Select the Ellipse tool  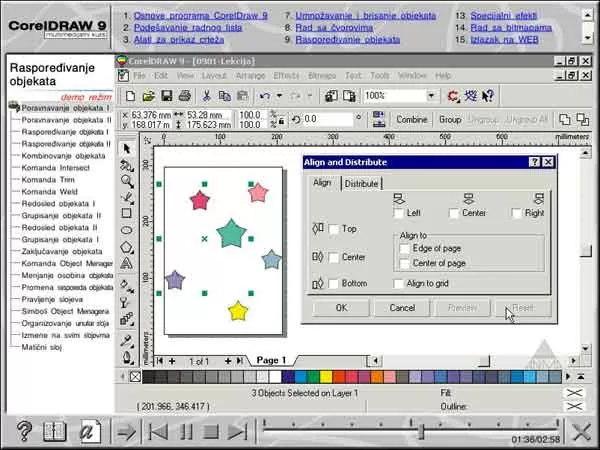127,230
